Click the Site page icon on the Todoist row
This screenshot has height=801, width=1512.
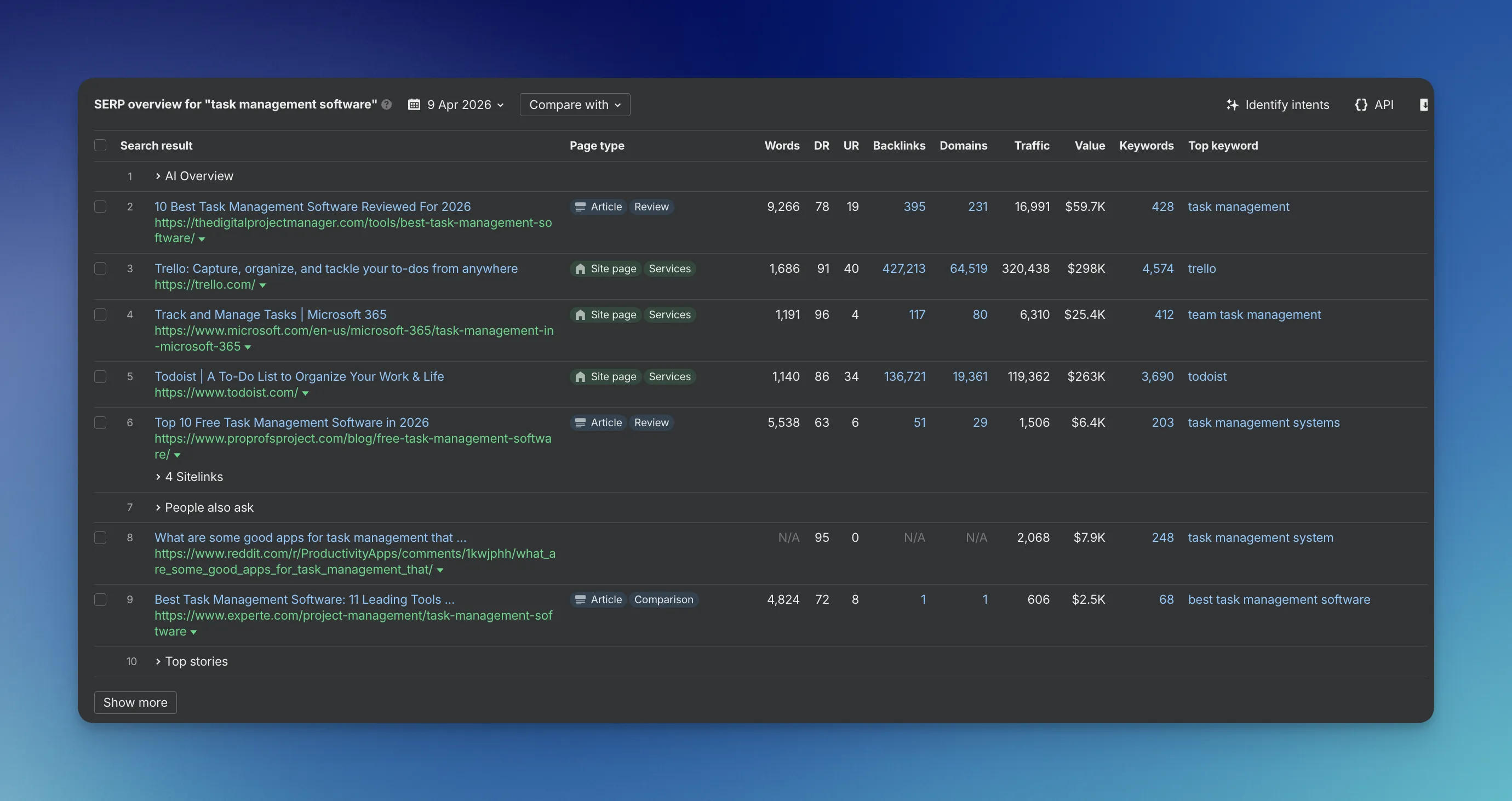point(580,377)
